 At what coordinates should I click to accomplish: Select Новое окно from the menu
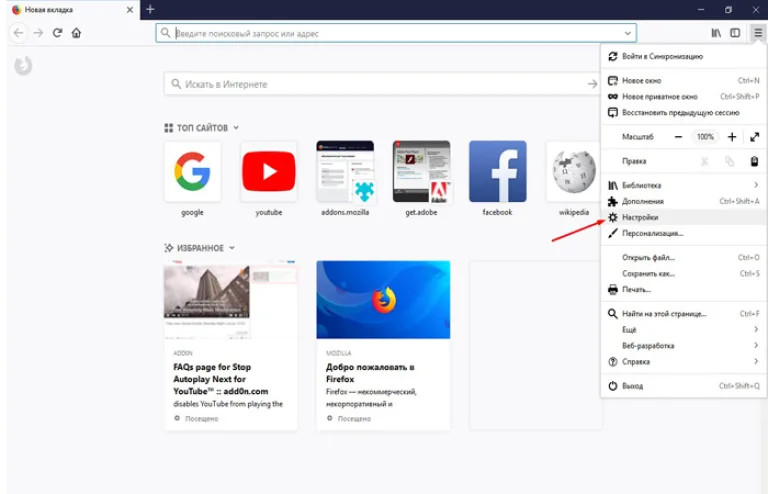684,80
